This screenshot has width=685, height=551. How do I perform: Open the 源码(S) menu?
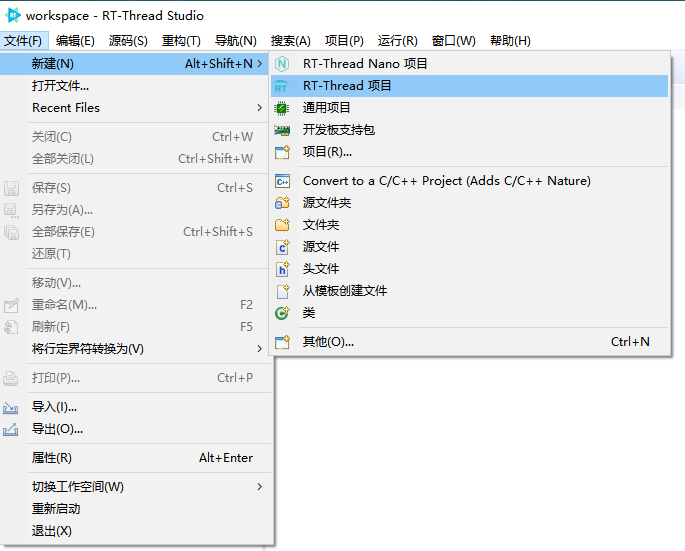128,41
